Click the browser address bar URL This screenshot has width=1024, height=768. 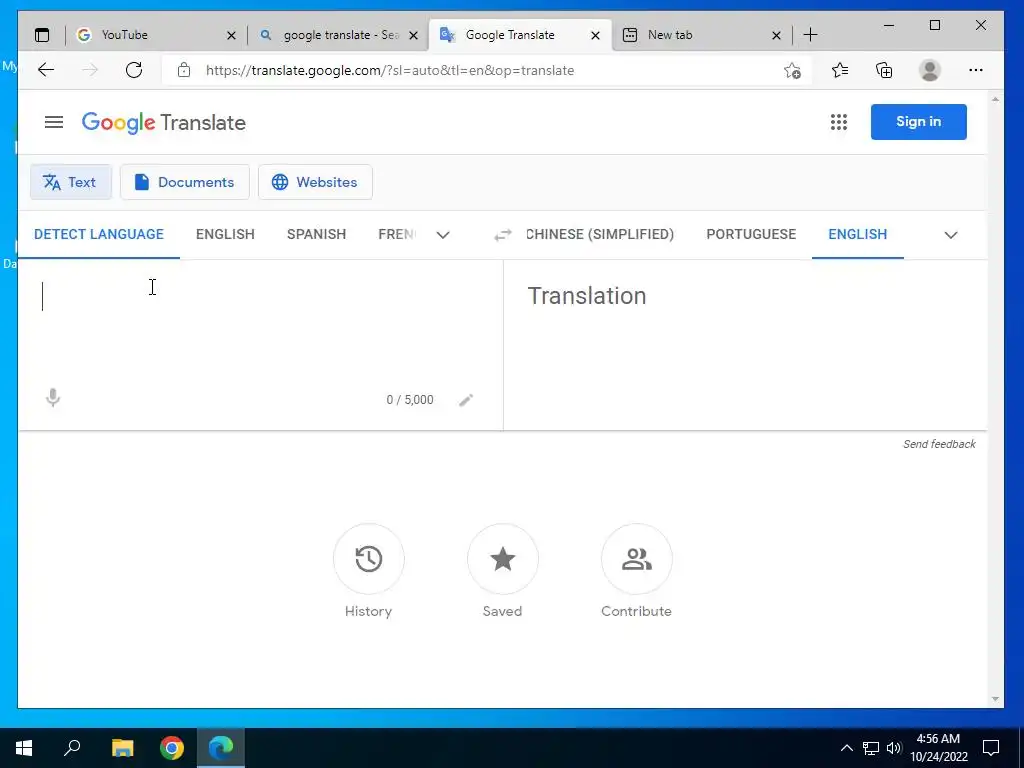tap(390, 71)
